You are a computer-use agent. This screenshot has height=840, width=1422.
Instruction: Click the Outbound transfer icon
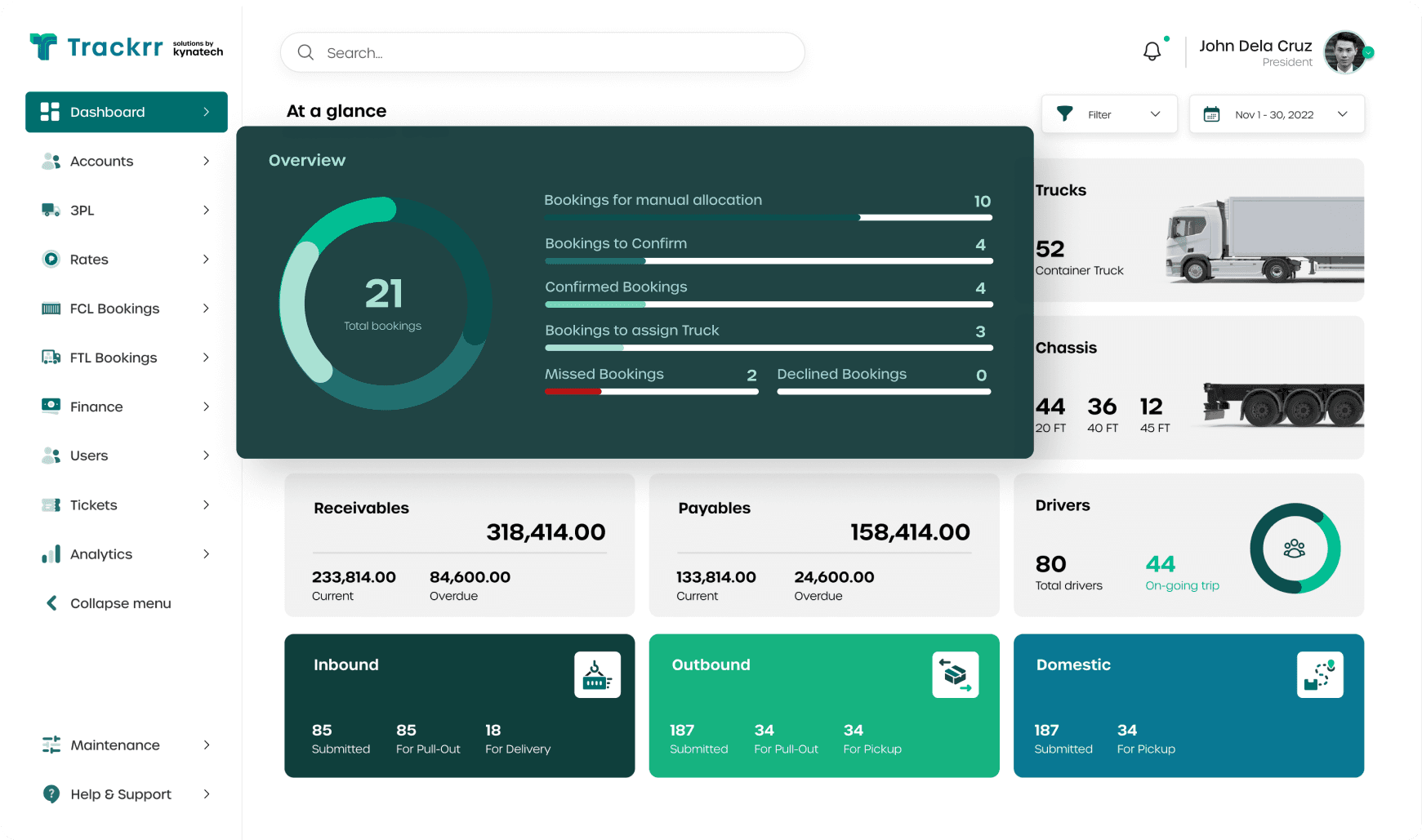click(956, 674)
